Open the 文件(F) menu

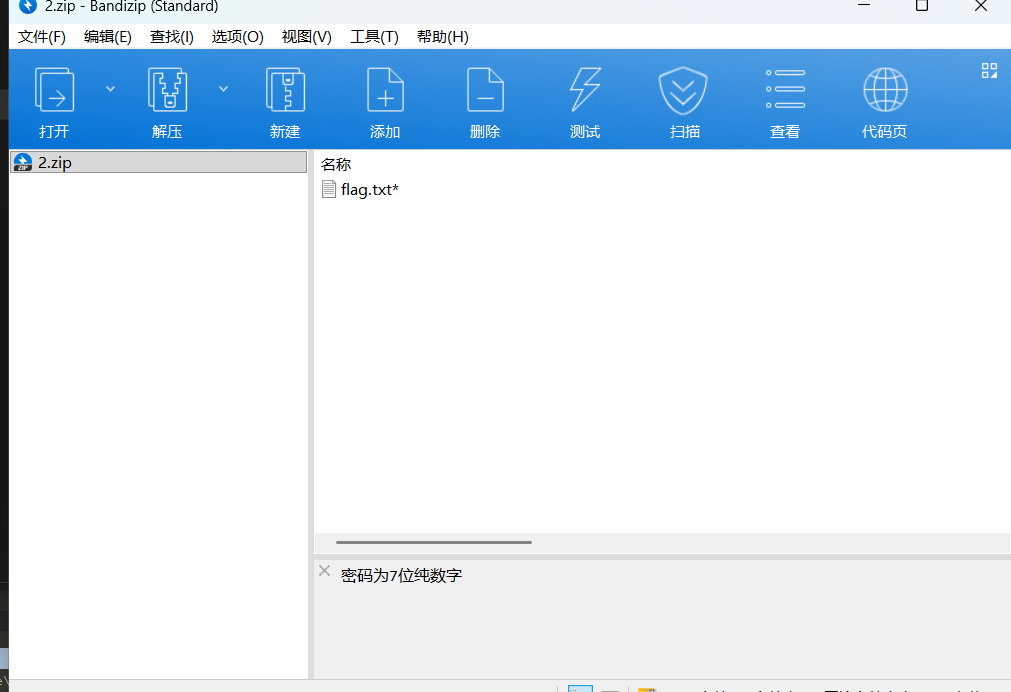tap(42, 37)
